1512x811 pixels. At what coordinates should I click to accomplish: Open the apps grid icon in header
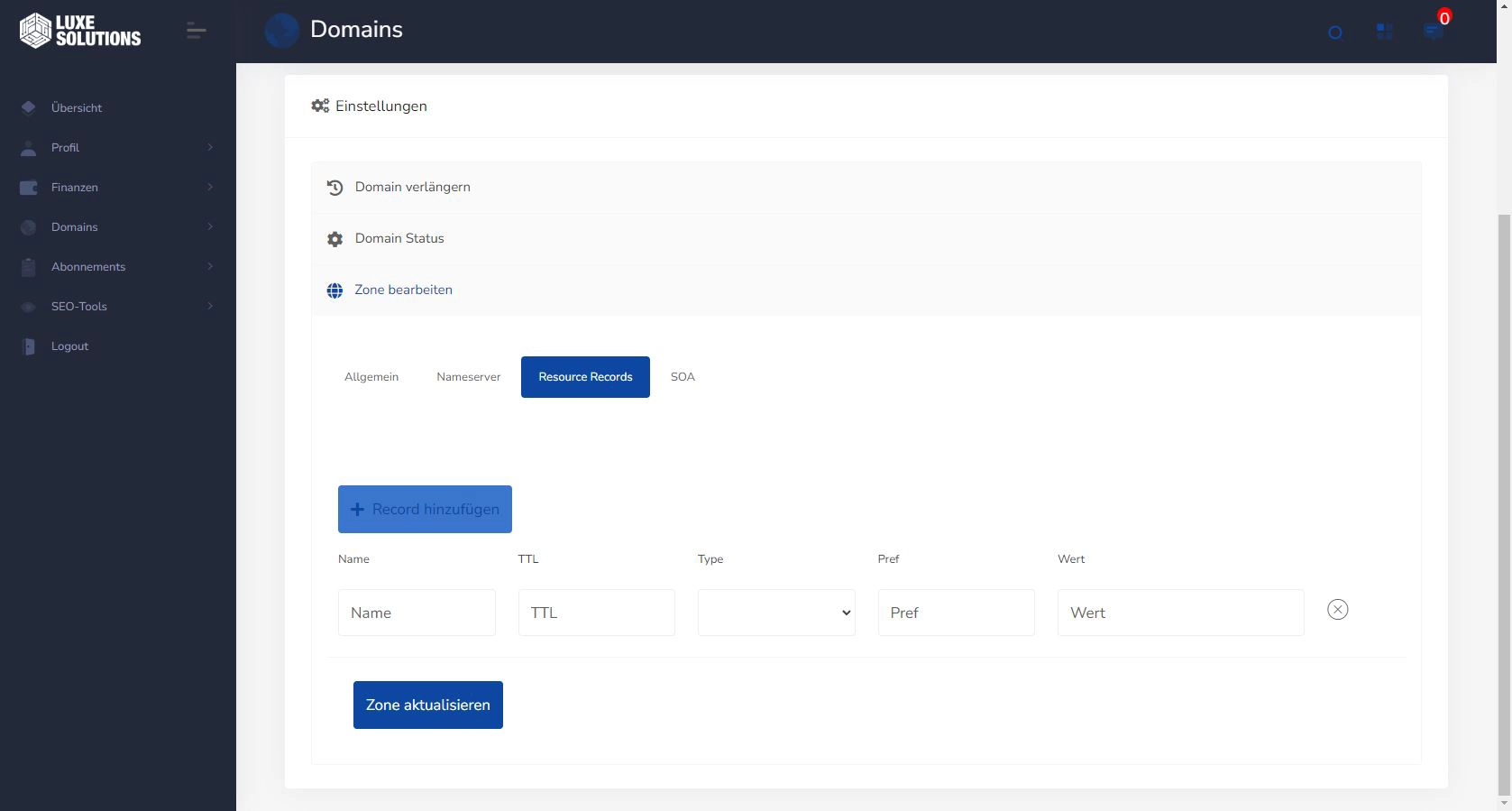(x=1385, y=32)
